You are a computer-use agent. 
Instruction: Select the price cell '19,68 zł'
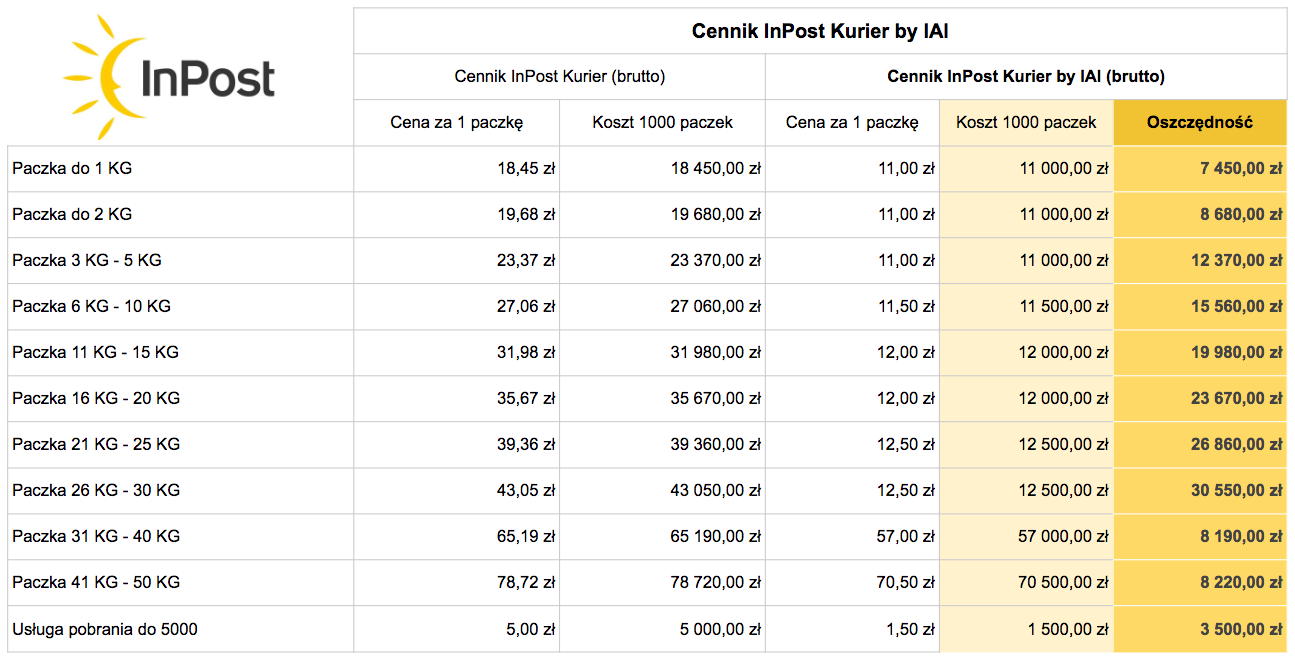coord(457,215)
